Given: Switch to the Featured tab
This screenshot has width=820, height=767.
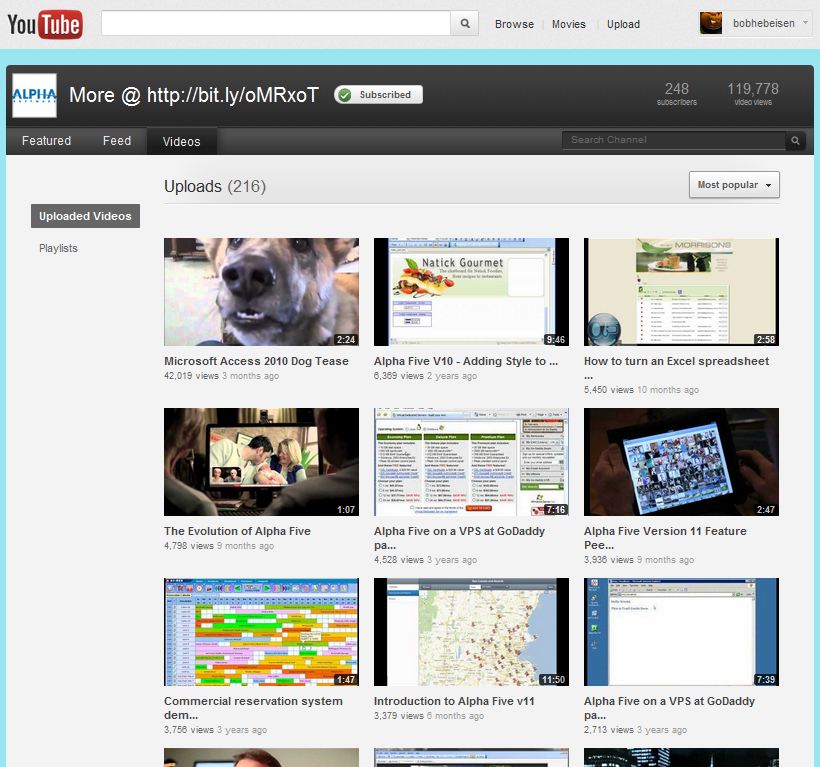Looking at the screenshot, I should click(x=47, y=141).
